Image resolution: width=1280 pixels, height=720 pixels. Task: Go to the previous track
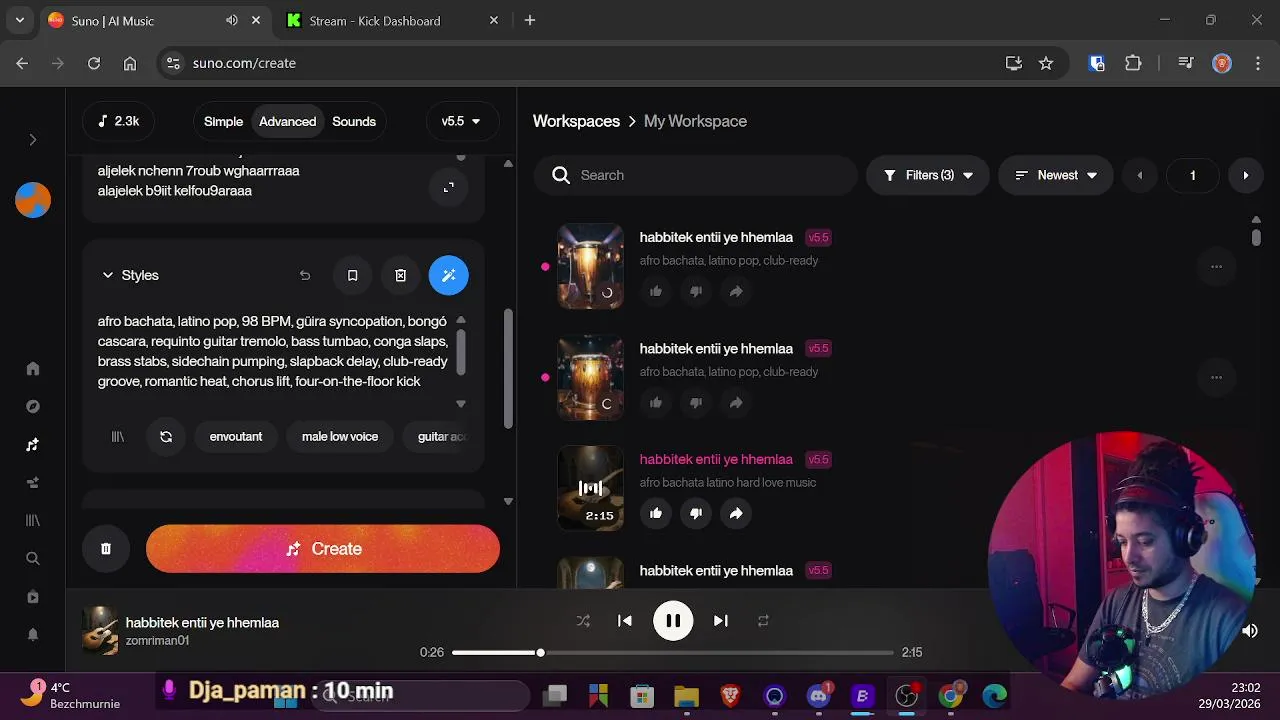point(625,621)
